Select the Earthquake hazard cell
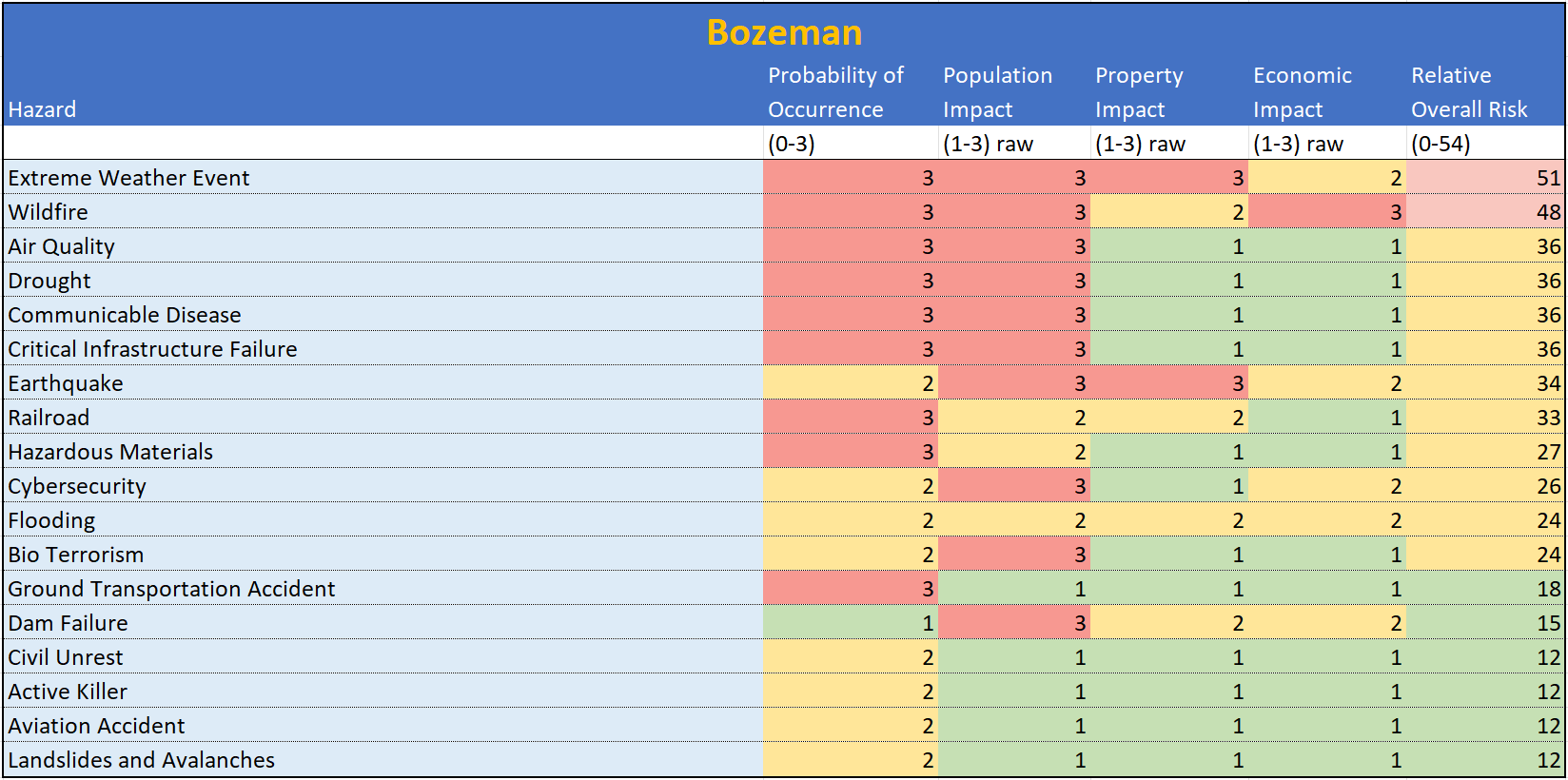The width and height of the screenshot is (1568, 780). 67,383
